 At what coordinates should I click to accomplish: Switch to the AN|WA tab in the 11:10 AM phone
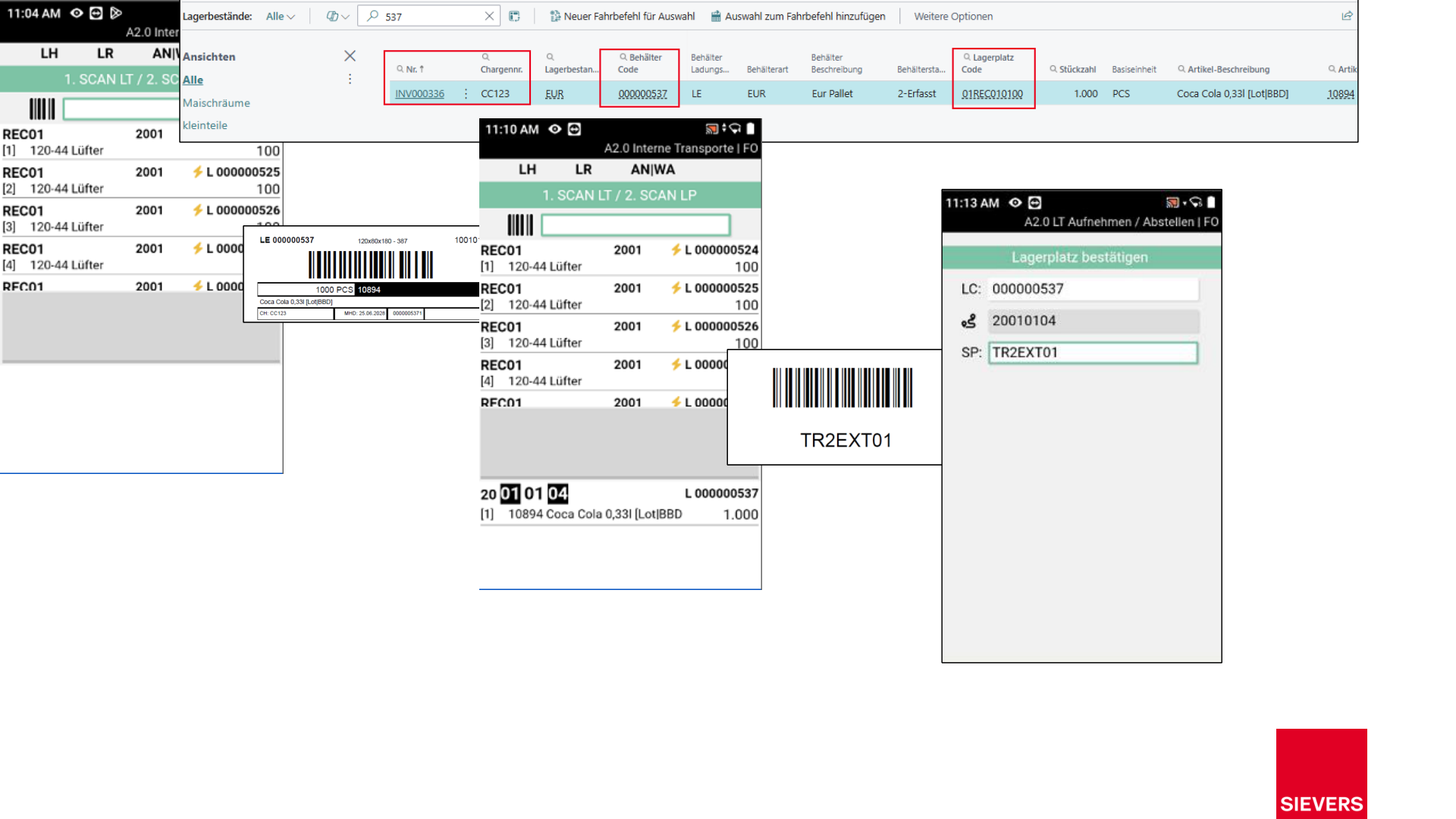coord(652,169)
